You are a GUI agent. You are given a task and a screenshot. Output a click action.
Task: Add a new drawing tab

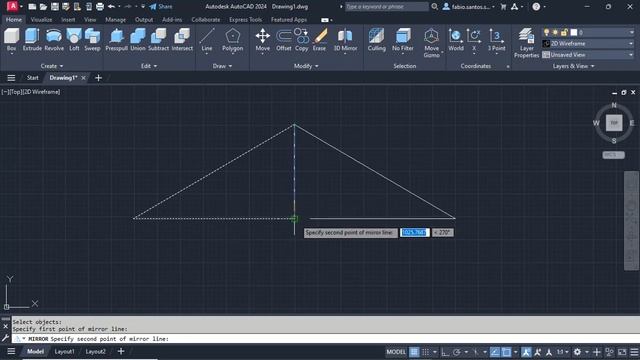pyautogui.click(x=98, y=78)
